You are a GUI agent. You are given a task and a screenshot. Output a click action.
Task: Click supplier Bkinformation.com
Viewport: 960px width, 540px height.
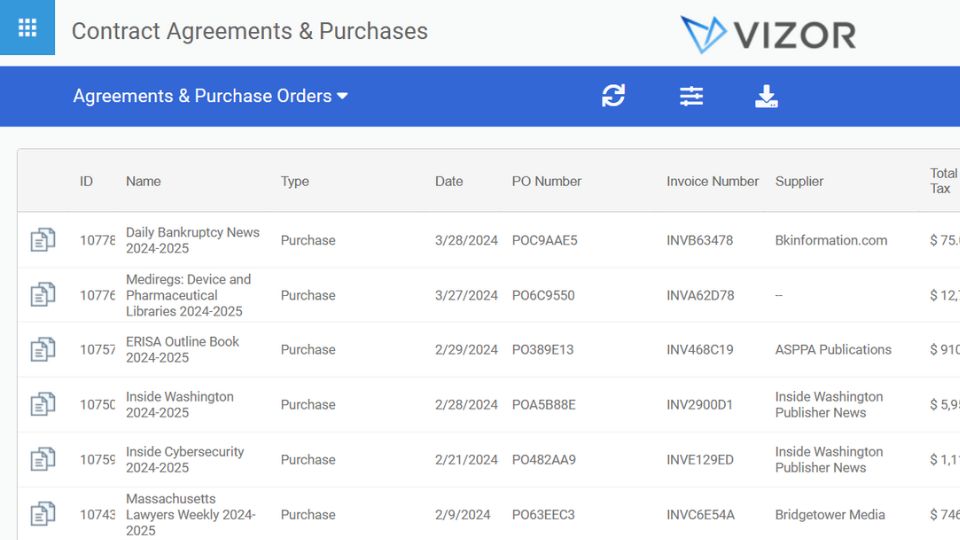(x=831, y=240)
